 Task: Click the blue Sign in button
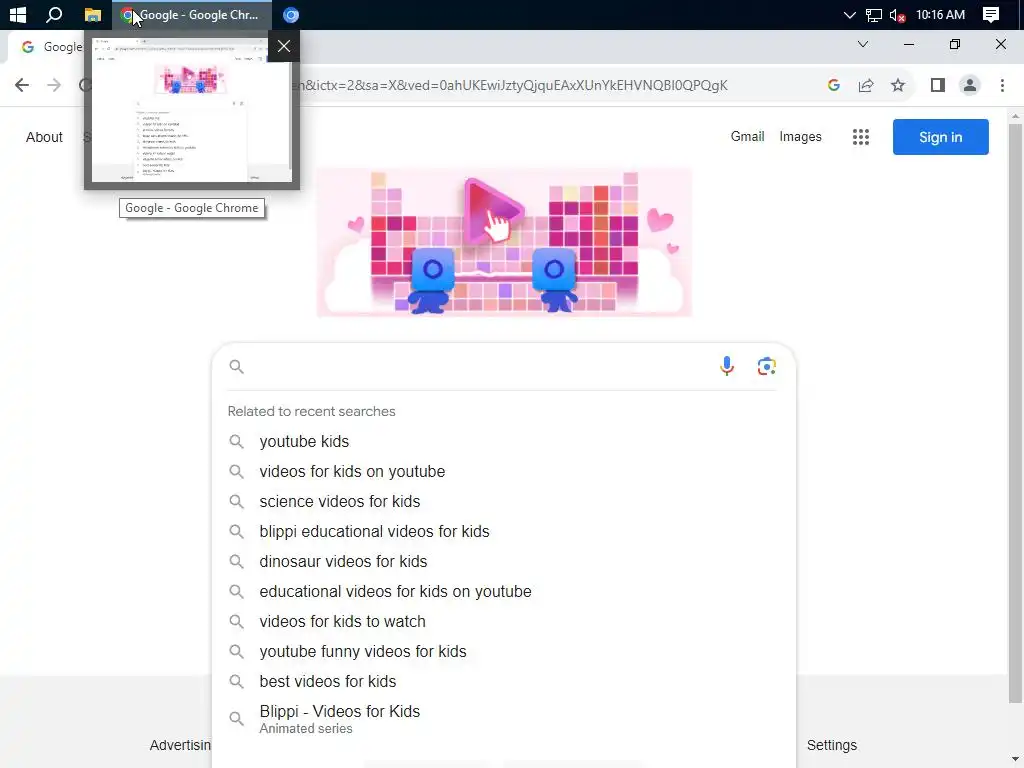tap(940, 137)
